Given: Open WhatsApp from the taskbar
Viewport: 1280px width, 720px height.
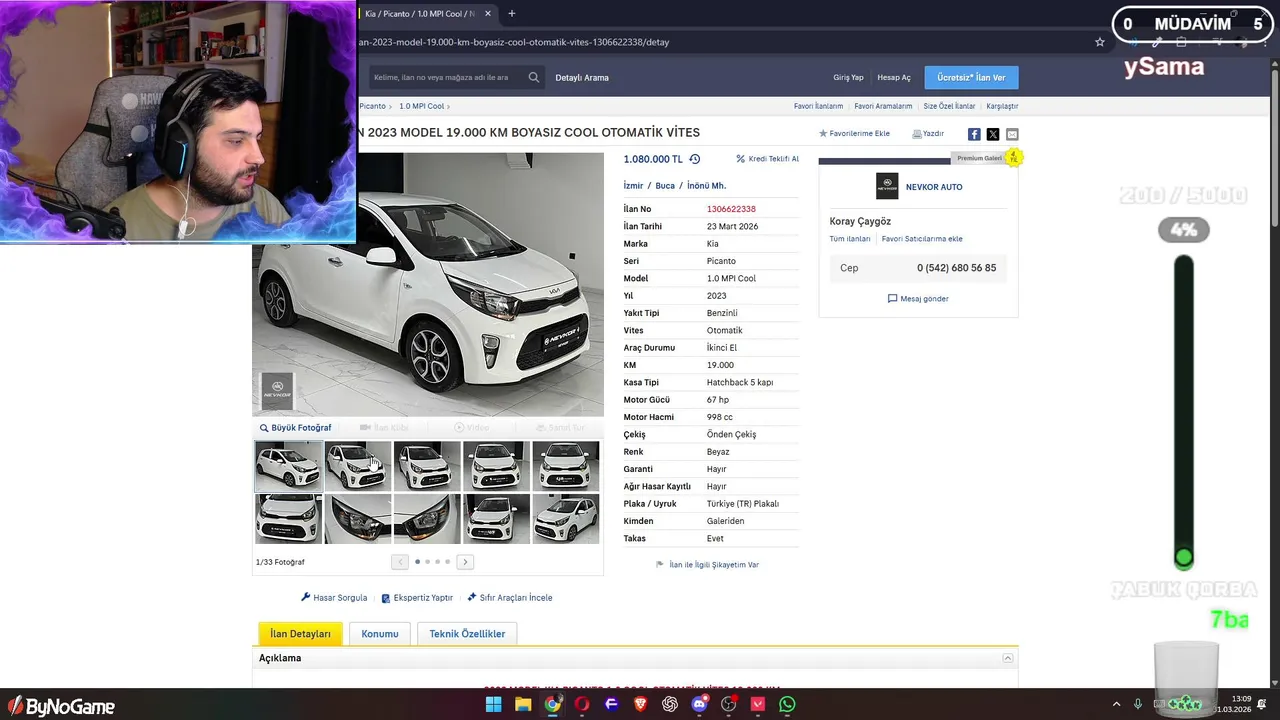Looking at the screenshot, I should pos(788,704).
